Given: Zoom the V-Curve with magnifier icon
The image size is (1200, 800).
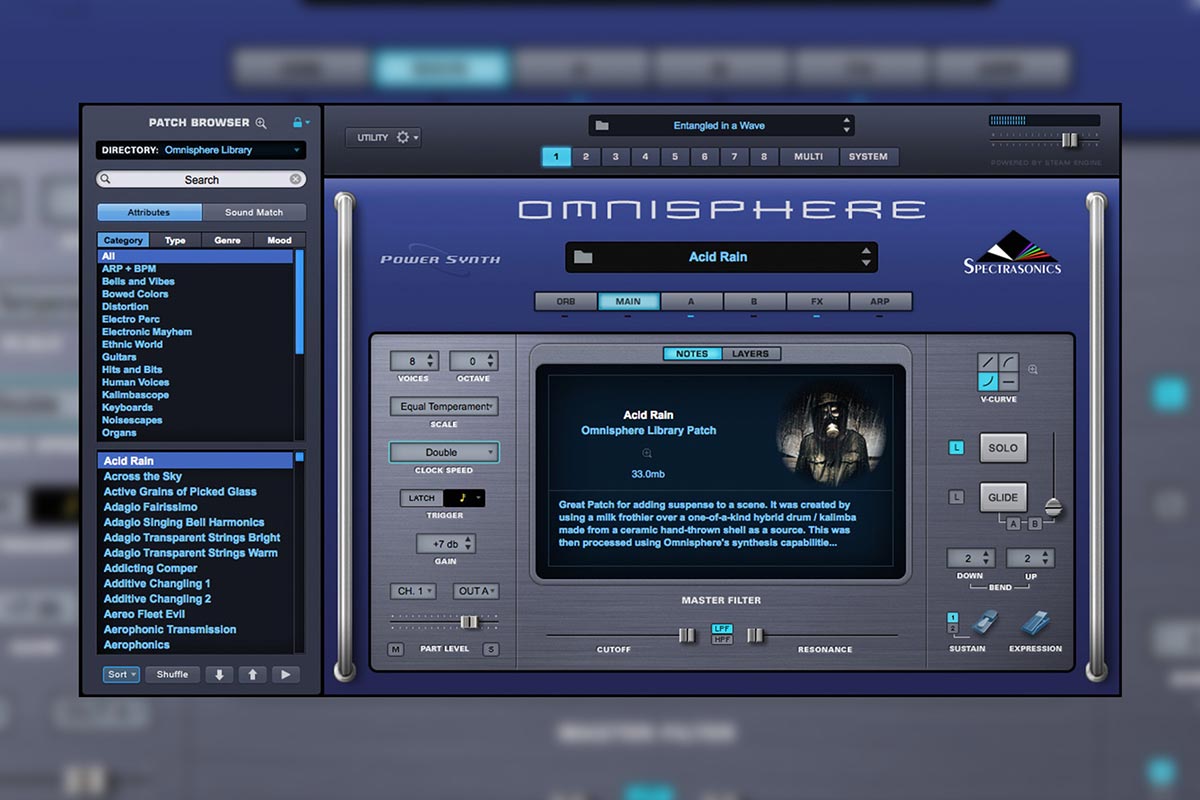Looking at the screenshot, I should (1033, 369).
